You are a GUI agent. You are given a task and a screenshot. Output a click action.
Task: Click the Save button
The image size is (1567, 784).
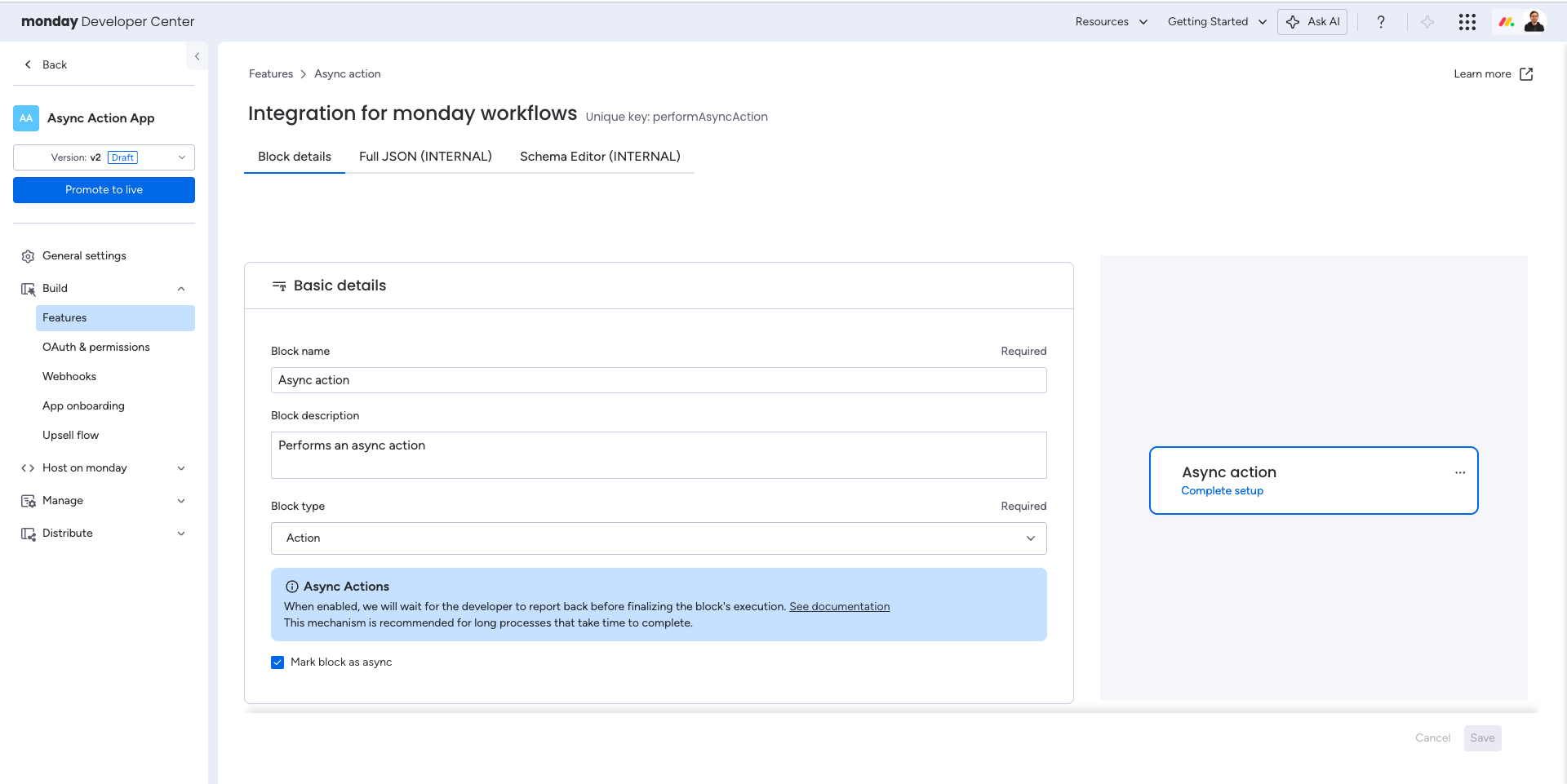point(1482,738)
